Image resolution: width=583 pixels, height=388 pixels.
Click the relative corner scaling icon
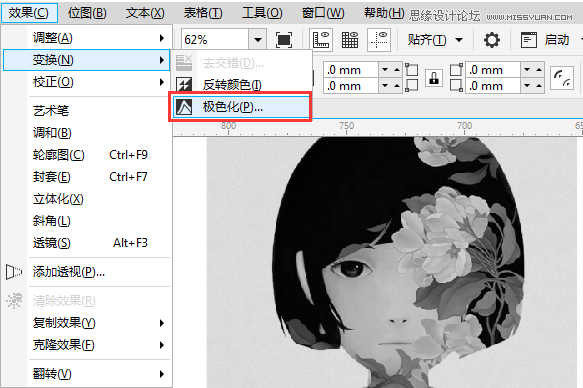coord(562,78)
